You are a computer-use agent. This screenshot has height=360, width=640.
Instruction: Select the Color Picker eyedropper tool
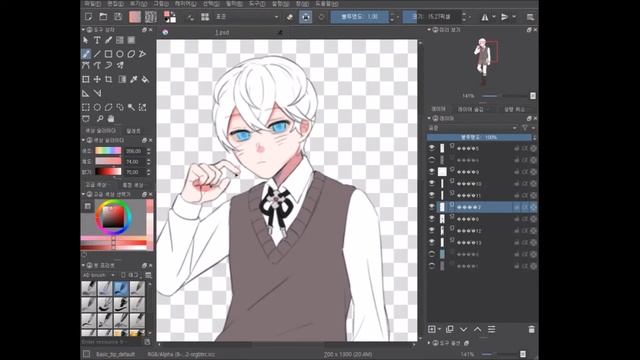click(133, 79)
